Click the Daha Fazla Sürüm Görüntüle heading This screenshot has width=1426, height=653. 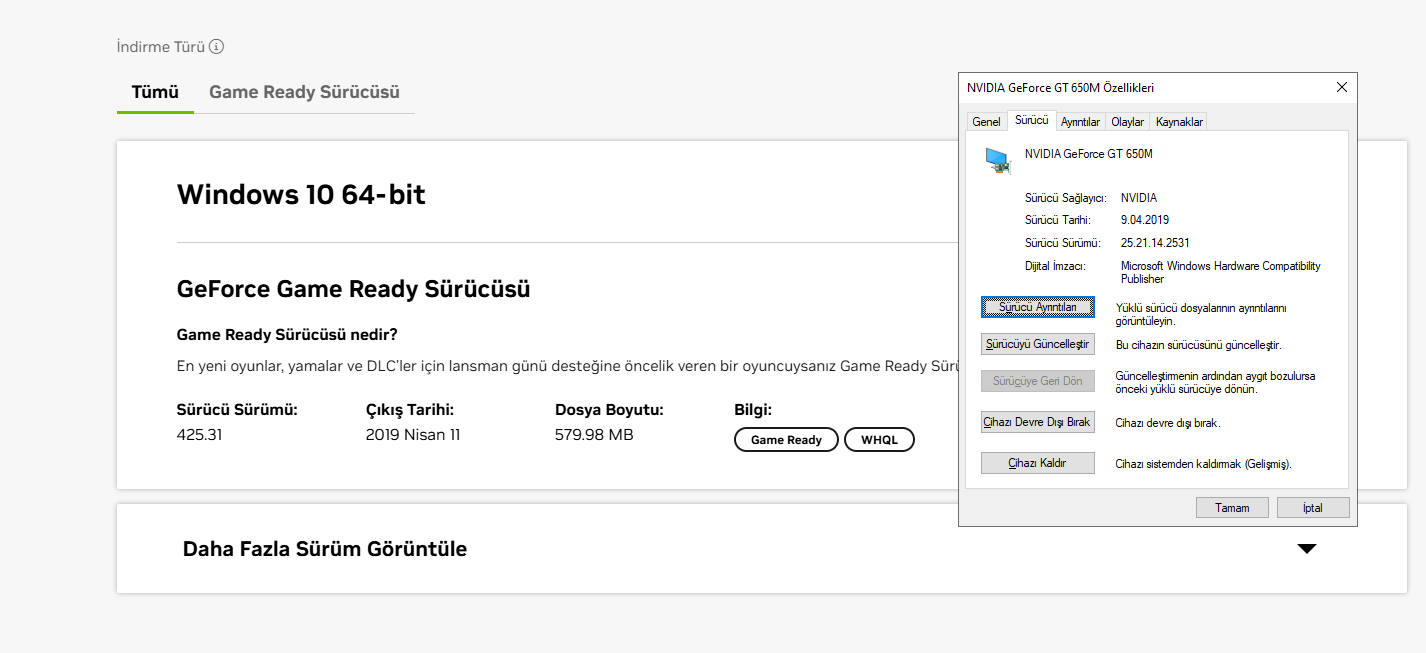[325, 549]
